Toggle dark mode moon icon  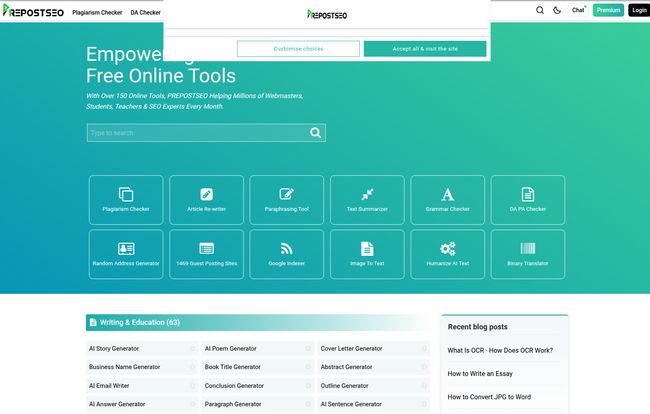[x=557, y=10]
